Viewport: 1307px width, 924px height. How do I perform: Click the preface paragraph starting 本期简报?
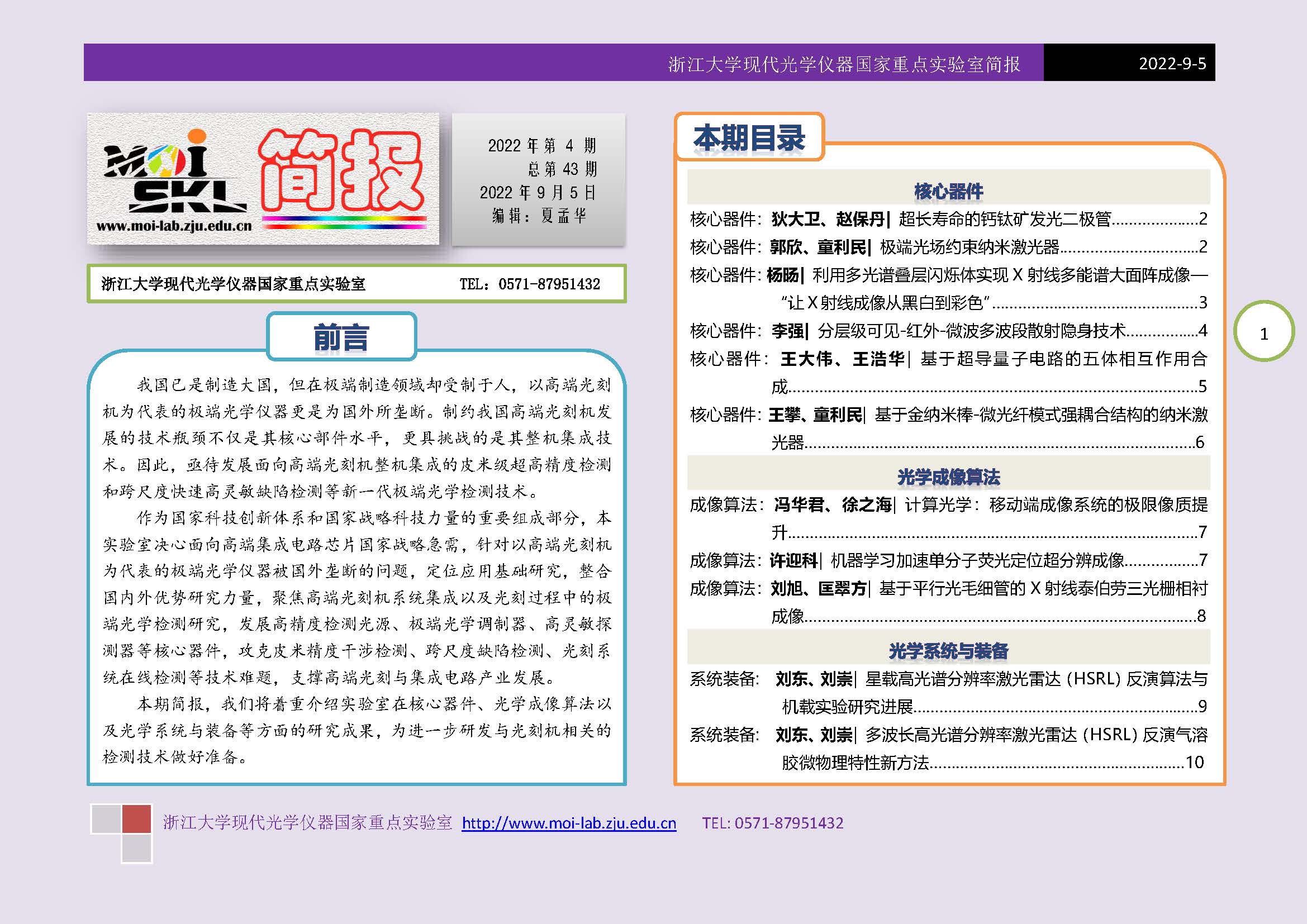357,731
